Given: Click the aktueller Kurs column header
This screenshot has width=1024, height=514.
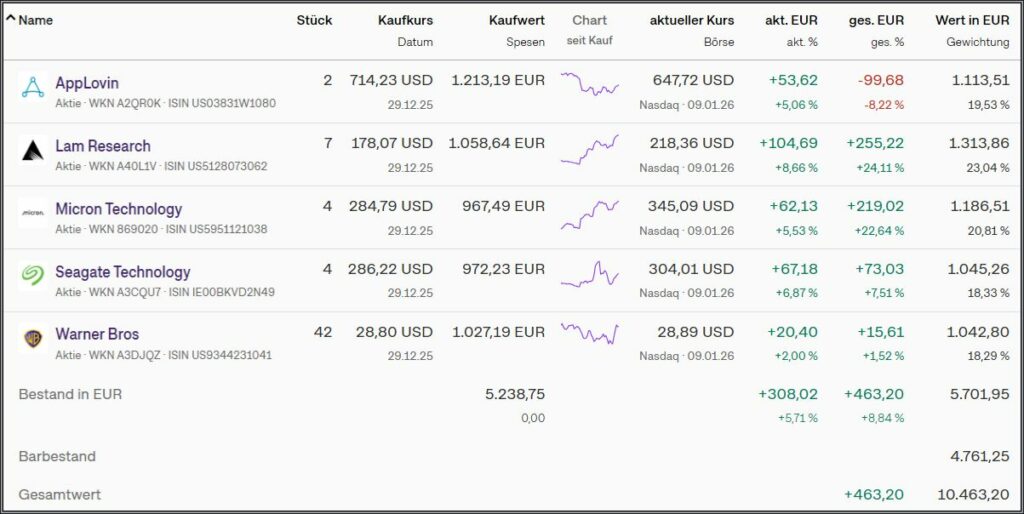Looking at the screenshot, I should pyautogui.click(x=691, y=20).
